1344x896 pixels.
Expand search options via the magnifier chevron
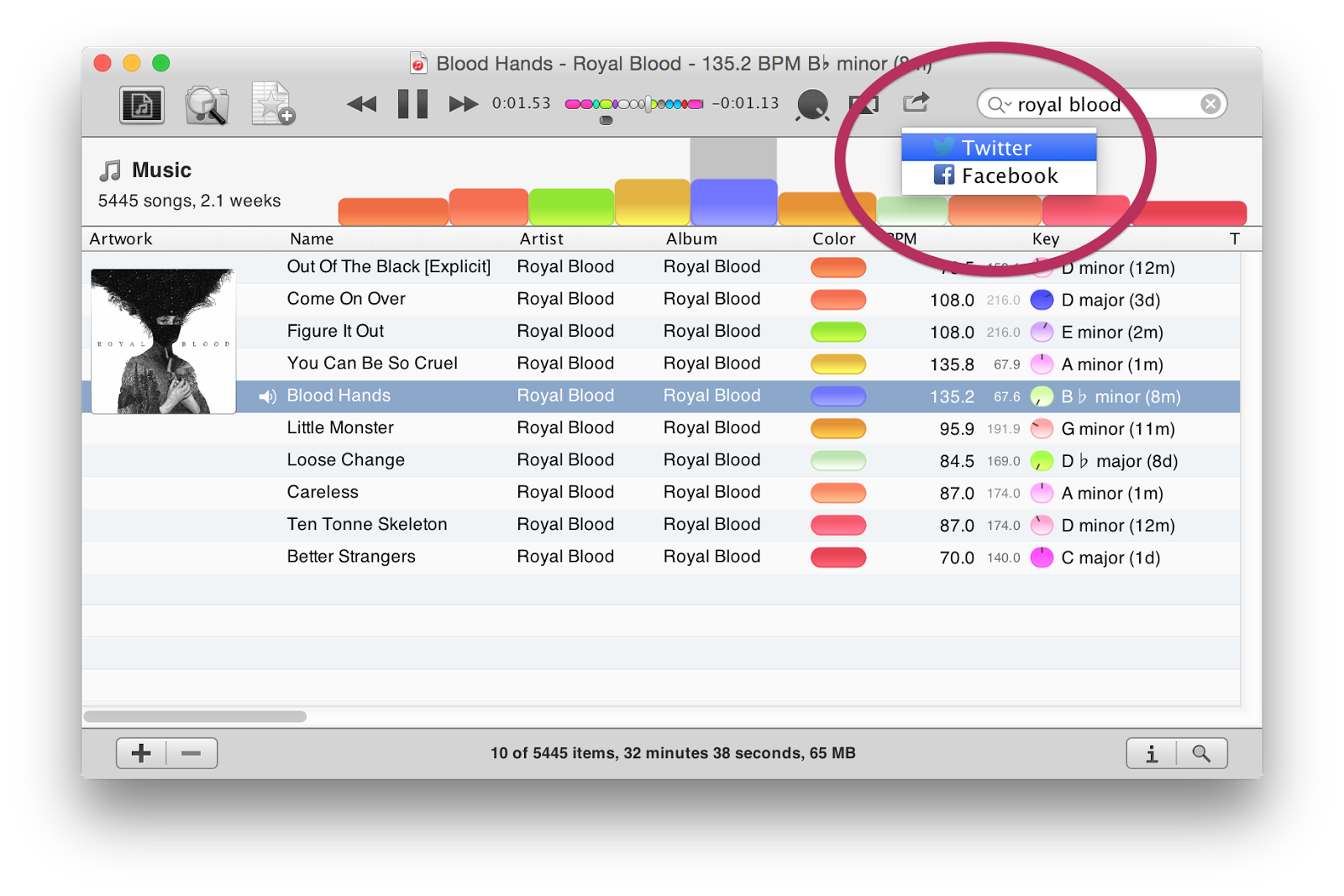1000,104
